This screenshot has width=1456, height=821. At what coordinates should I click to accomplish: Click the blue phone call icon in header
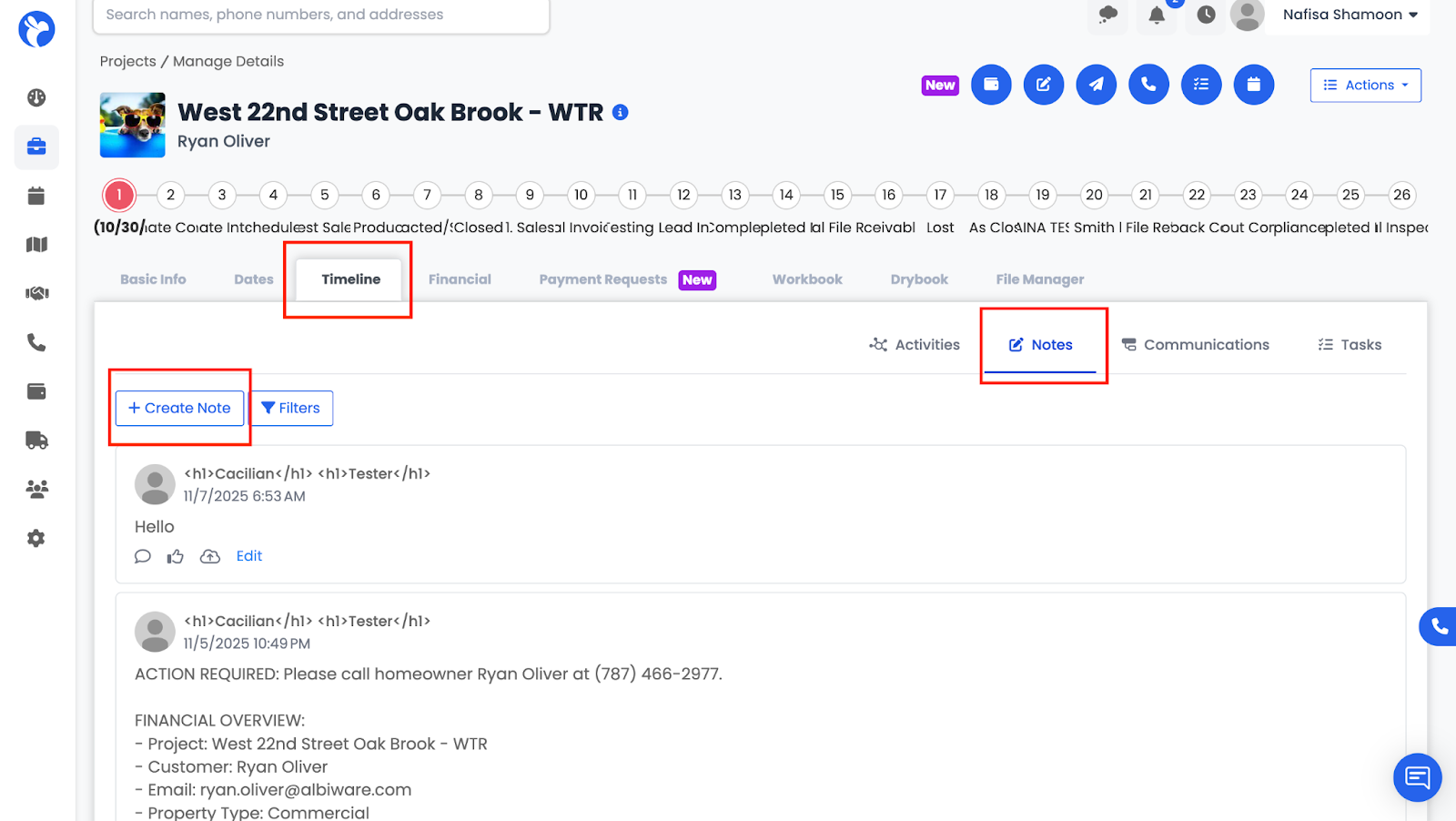tap(1148, 85)
